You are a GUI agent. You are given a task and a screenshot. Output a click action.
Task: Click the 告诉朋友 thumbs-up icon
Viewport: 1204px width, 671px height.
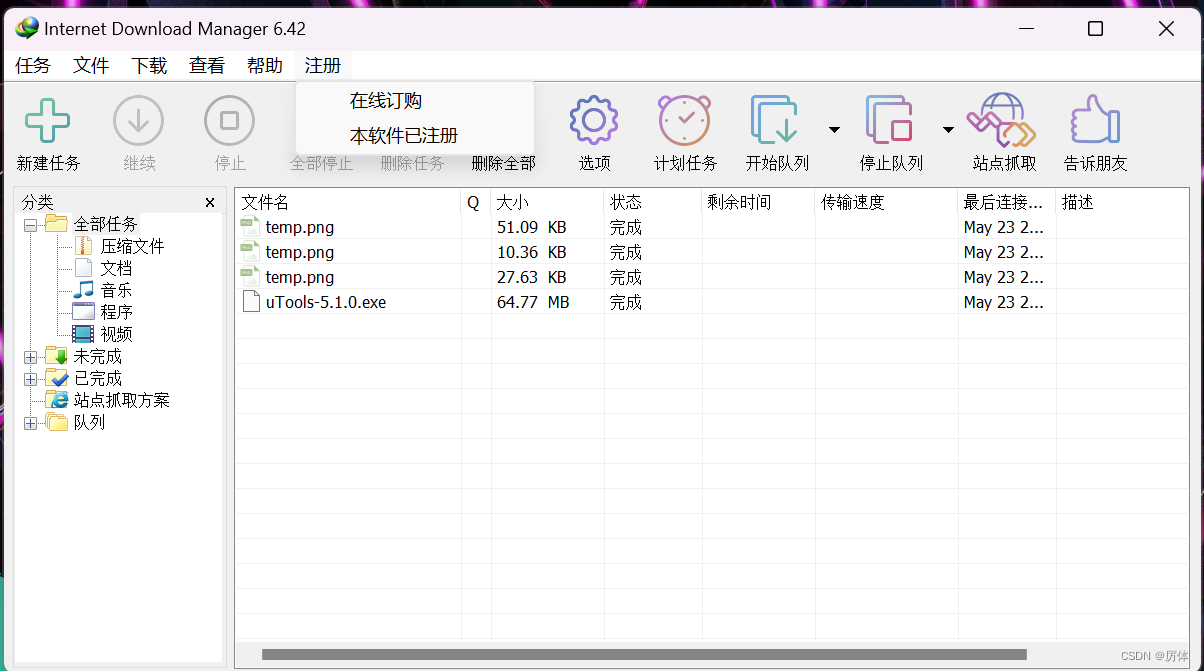click(1095, 120)
